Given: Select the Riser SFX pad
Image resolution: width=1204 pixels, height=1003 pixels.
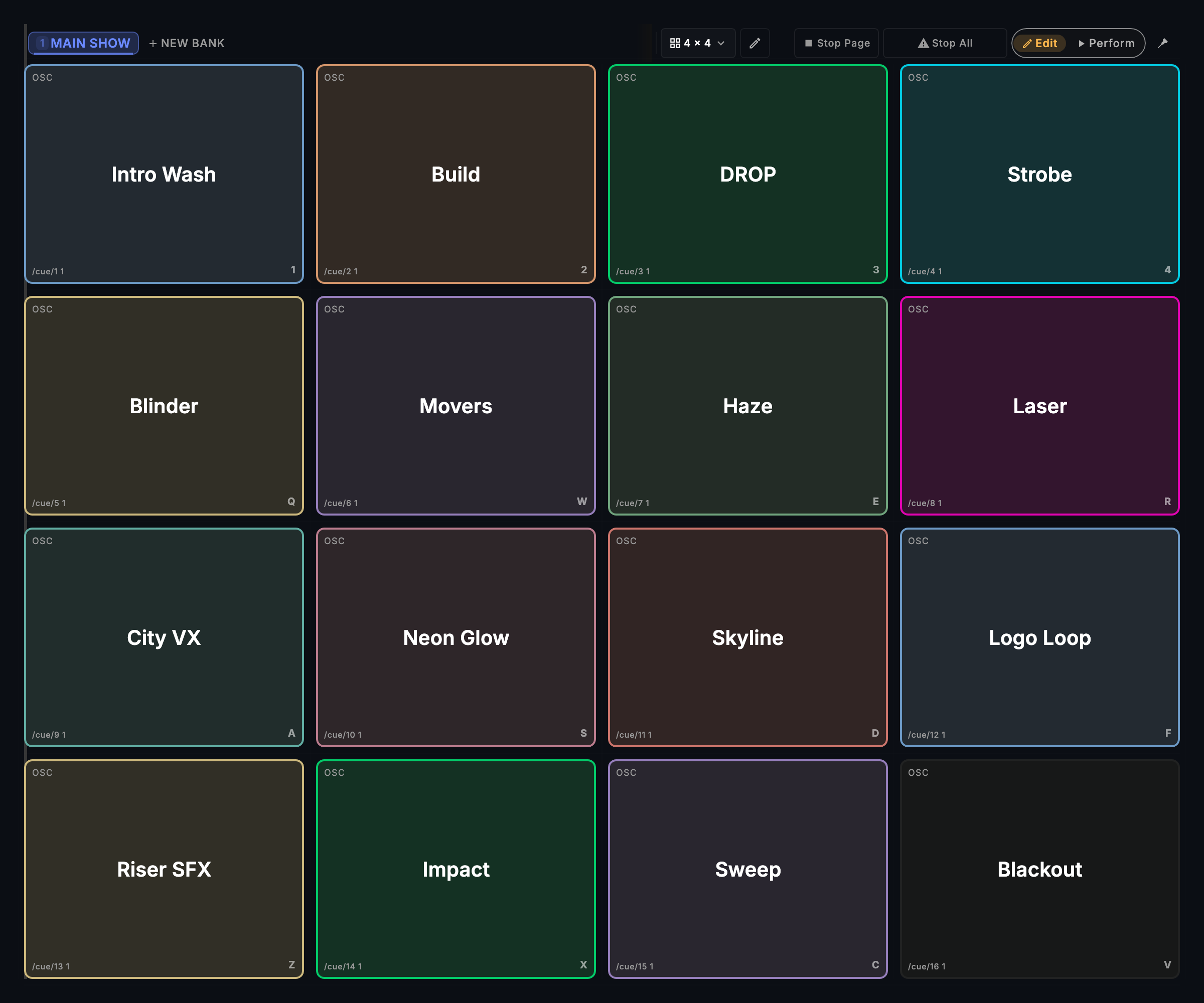Looking at the screenshot, I should pyautogui.click(x=164, y=869).
